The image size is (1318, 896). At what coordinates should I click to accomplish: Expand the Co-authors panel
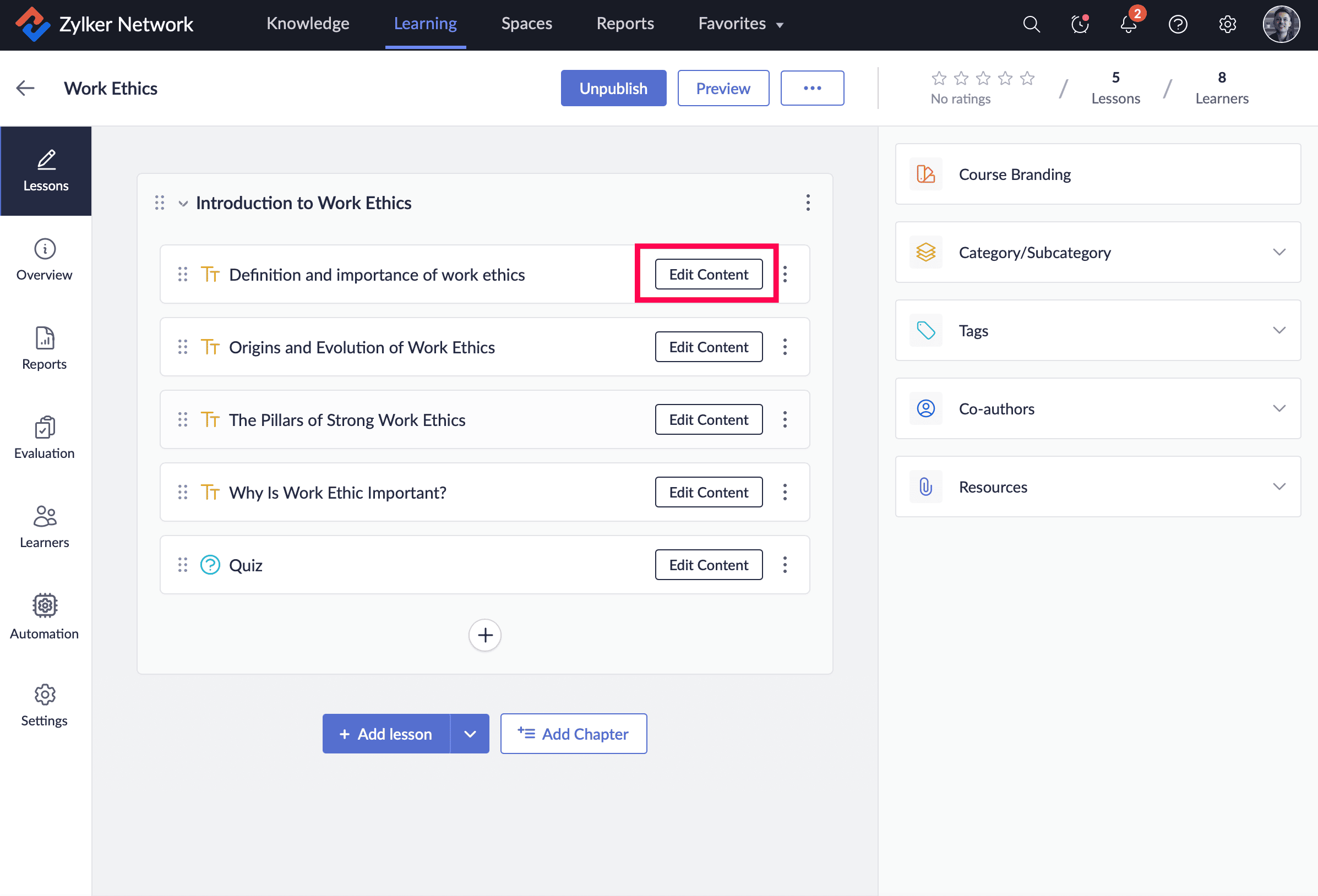(x=1279, y=408)
